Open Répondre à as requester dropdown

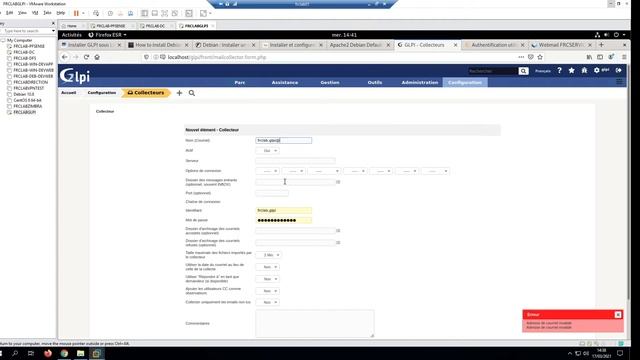coord(268,279)
